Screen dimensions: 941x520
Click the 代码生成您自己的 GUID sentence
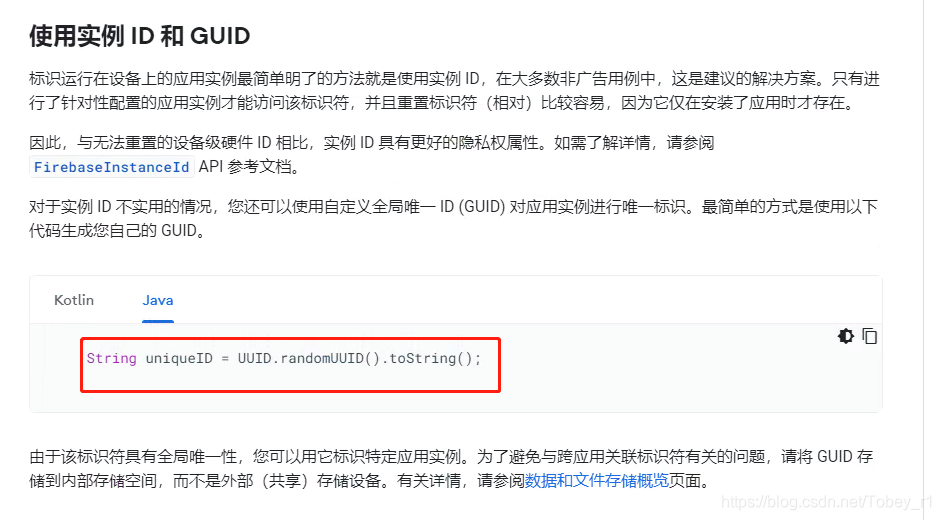tap(117, 231)
